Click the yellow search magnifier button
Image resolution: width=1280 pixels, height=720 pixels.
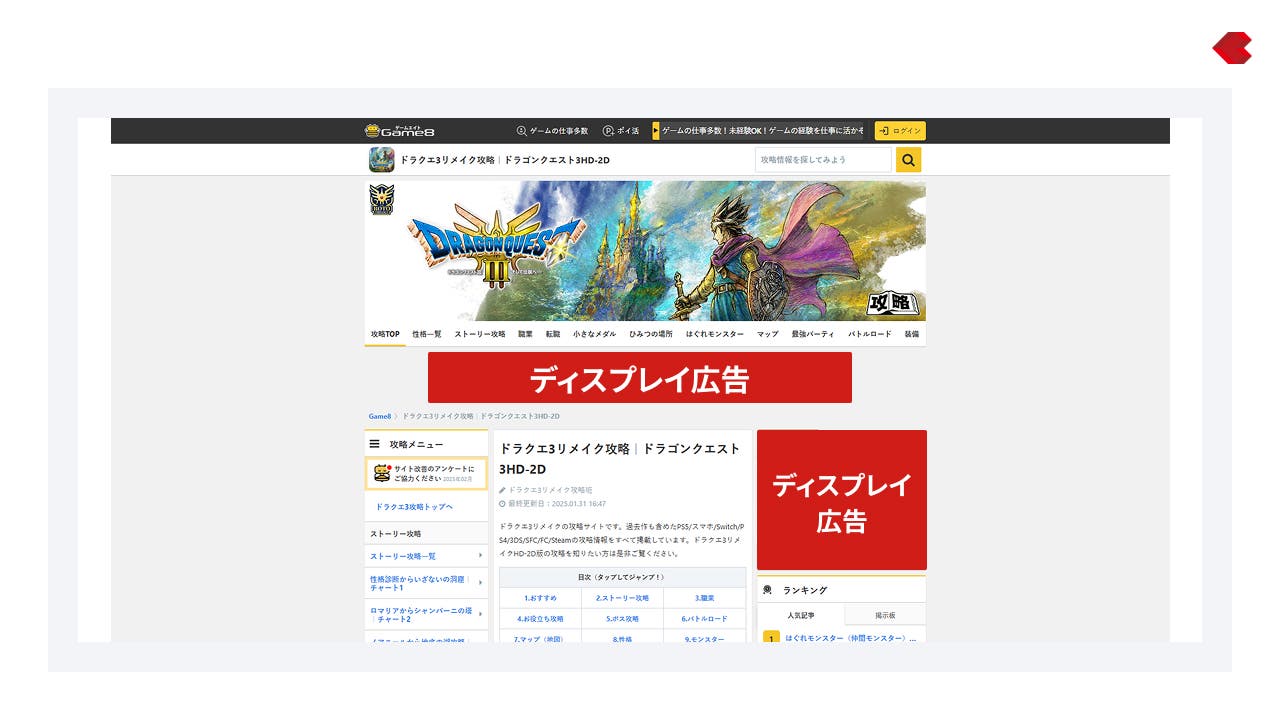tap(908, 160)
